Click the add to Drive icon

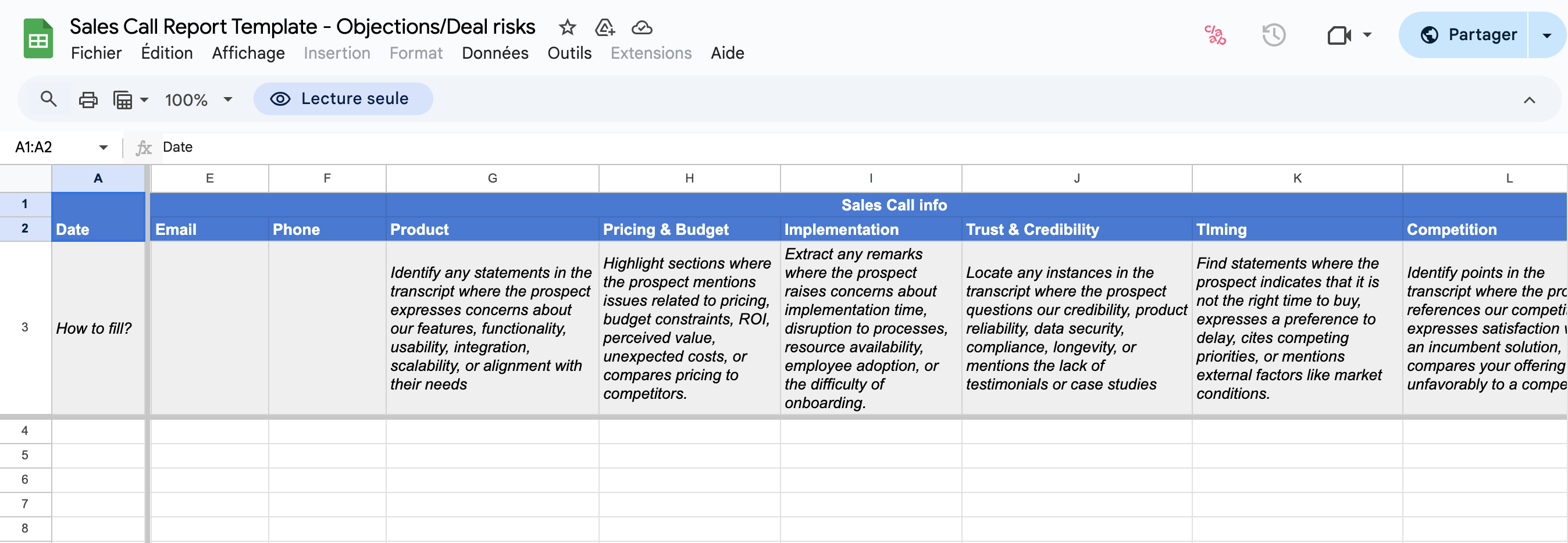[x=604, y=27]
